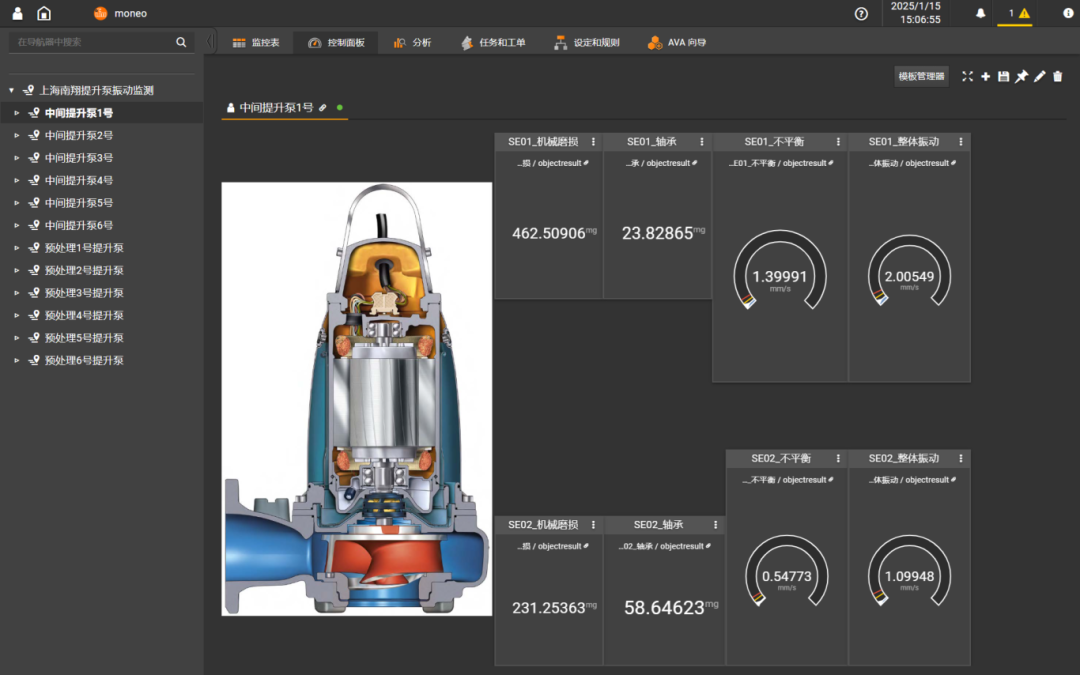This screenshot has height=675, width=1080.
Task: Open the help question mark icon
Action: (861, 13)
